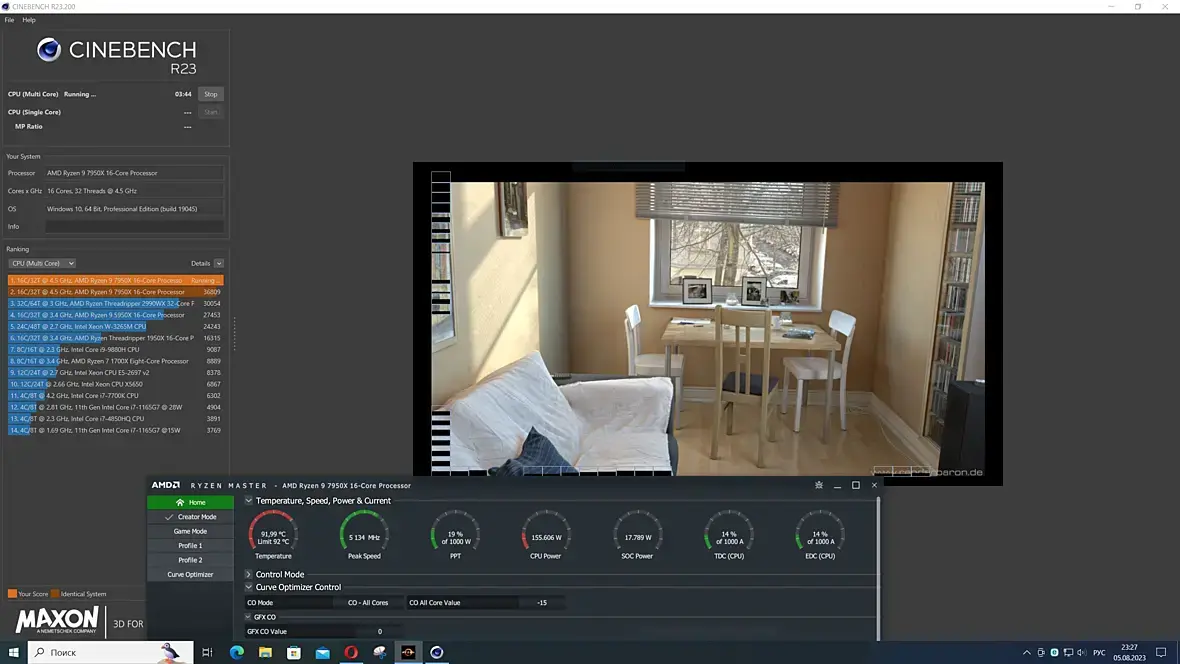Open Profile 1 in Ryzen Master
Screen dimensions: 1180x664
click(x=190, y=546)
